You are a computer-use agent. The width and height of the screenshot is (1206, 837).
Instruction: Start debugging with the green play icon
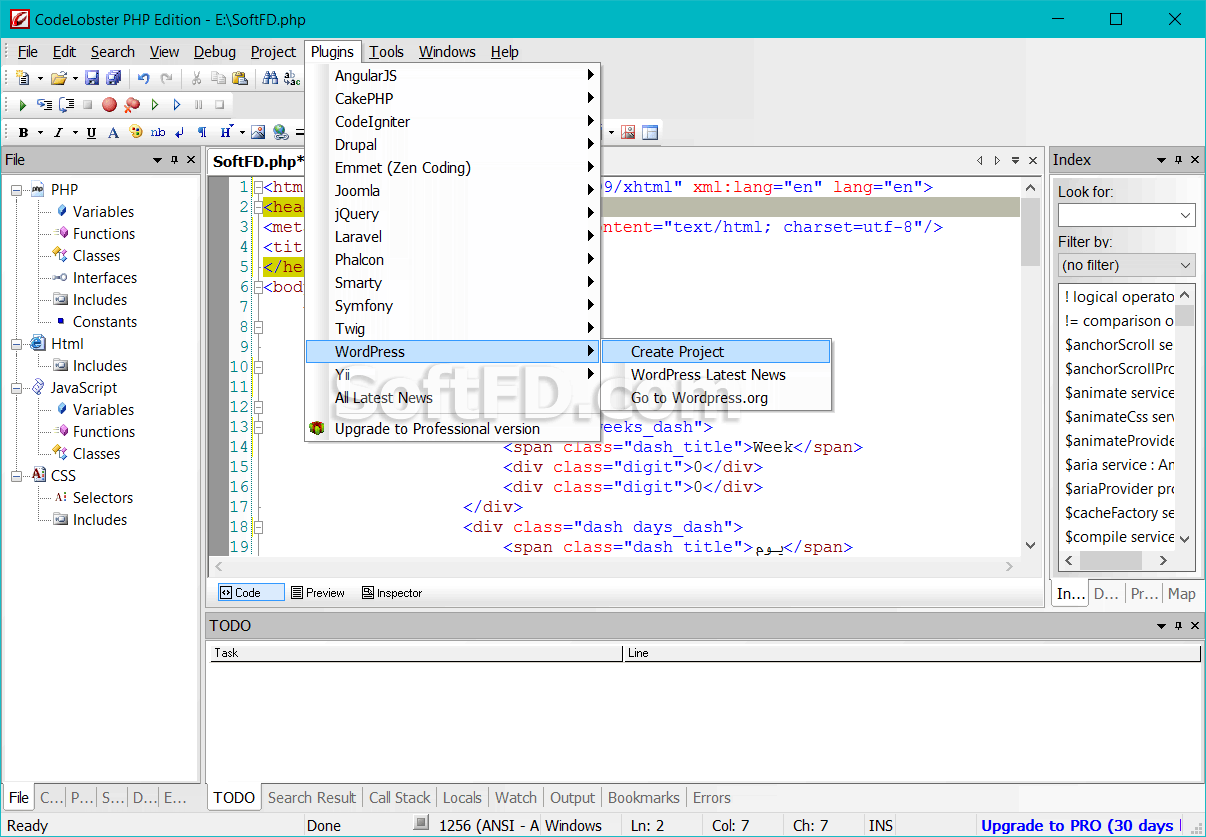click(x=23, y=104)
